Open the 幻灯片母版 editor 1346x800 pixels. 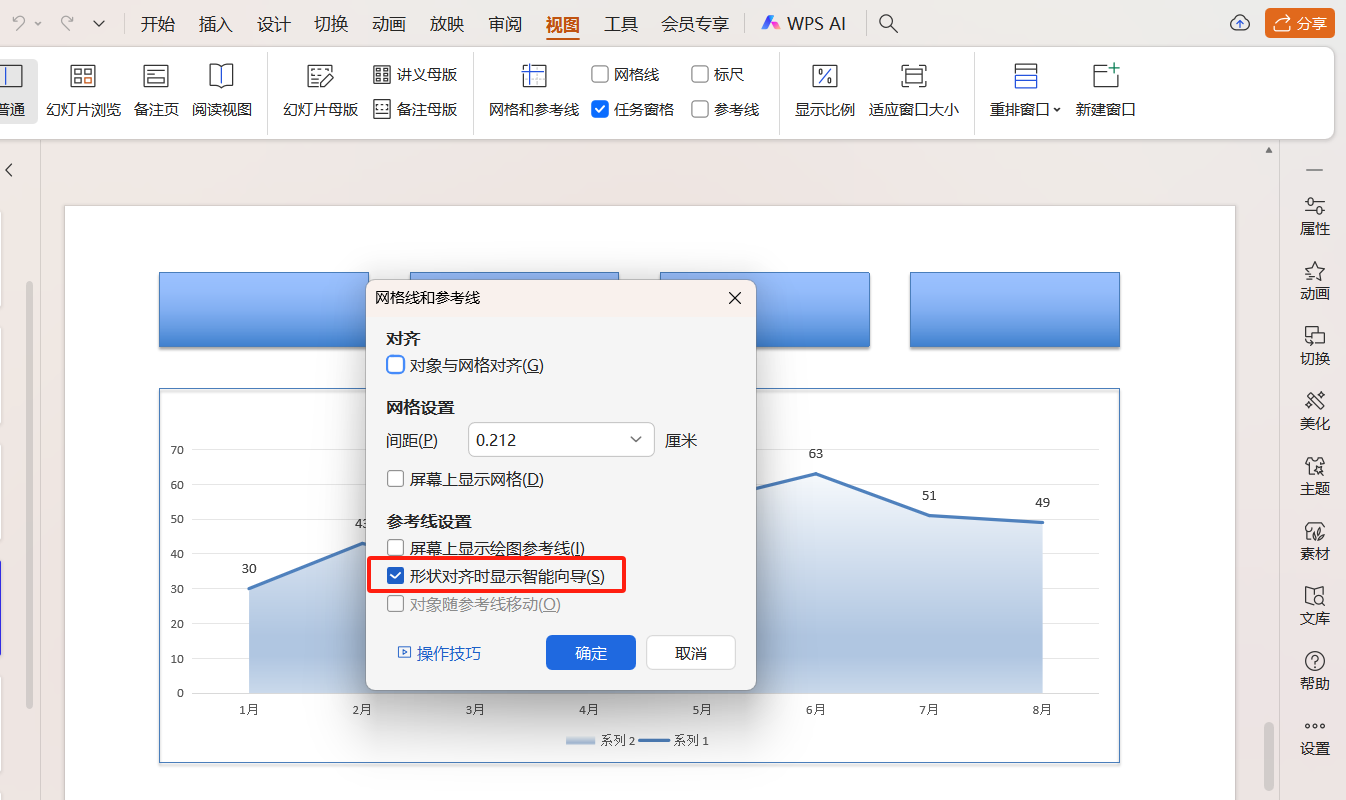pos(318,91)
